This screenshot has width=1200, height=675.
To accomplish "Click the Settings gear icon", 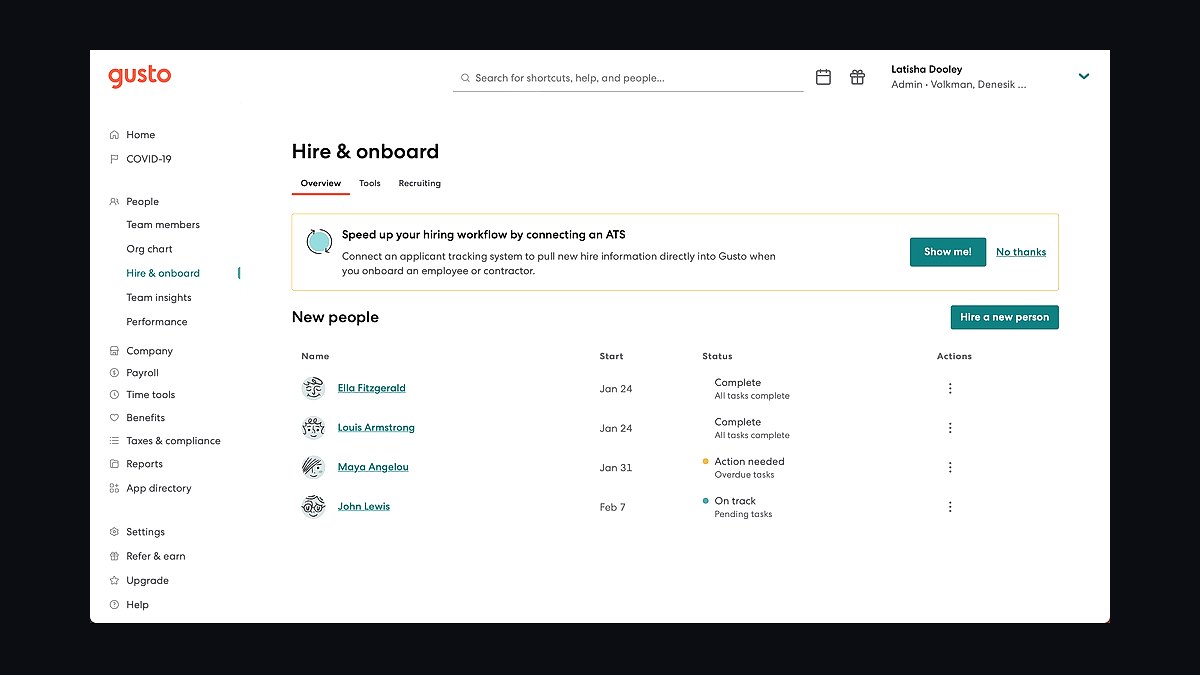I will [114, 532].
